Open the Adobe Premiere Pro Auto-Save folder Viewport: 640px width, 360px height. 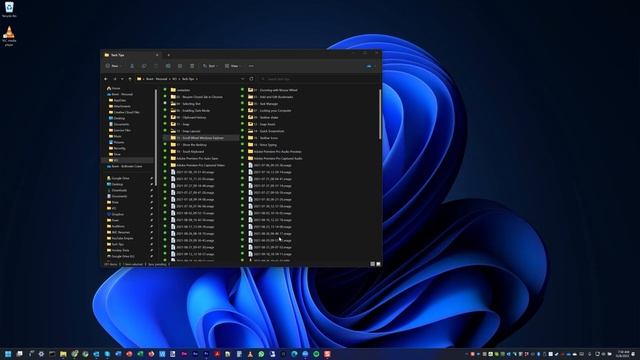tap(195, 158)
